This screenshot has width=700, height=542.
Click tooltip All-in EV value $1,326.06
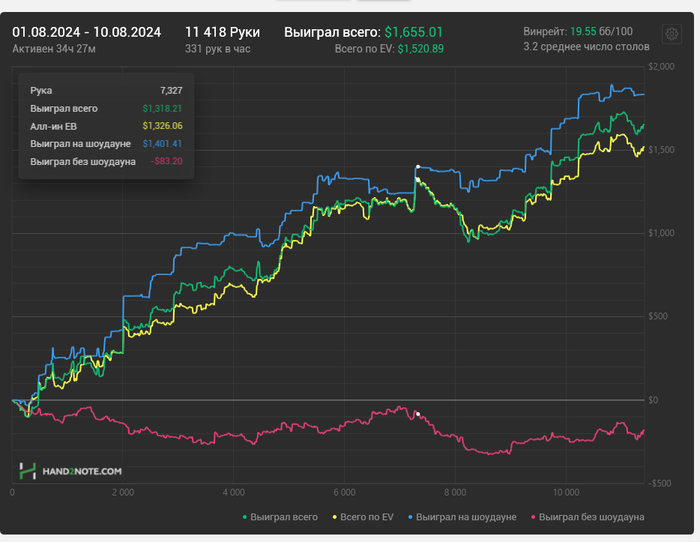[x=162, y=126]
